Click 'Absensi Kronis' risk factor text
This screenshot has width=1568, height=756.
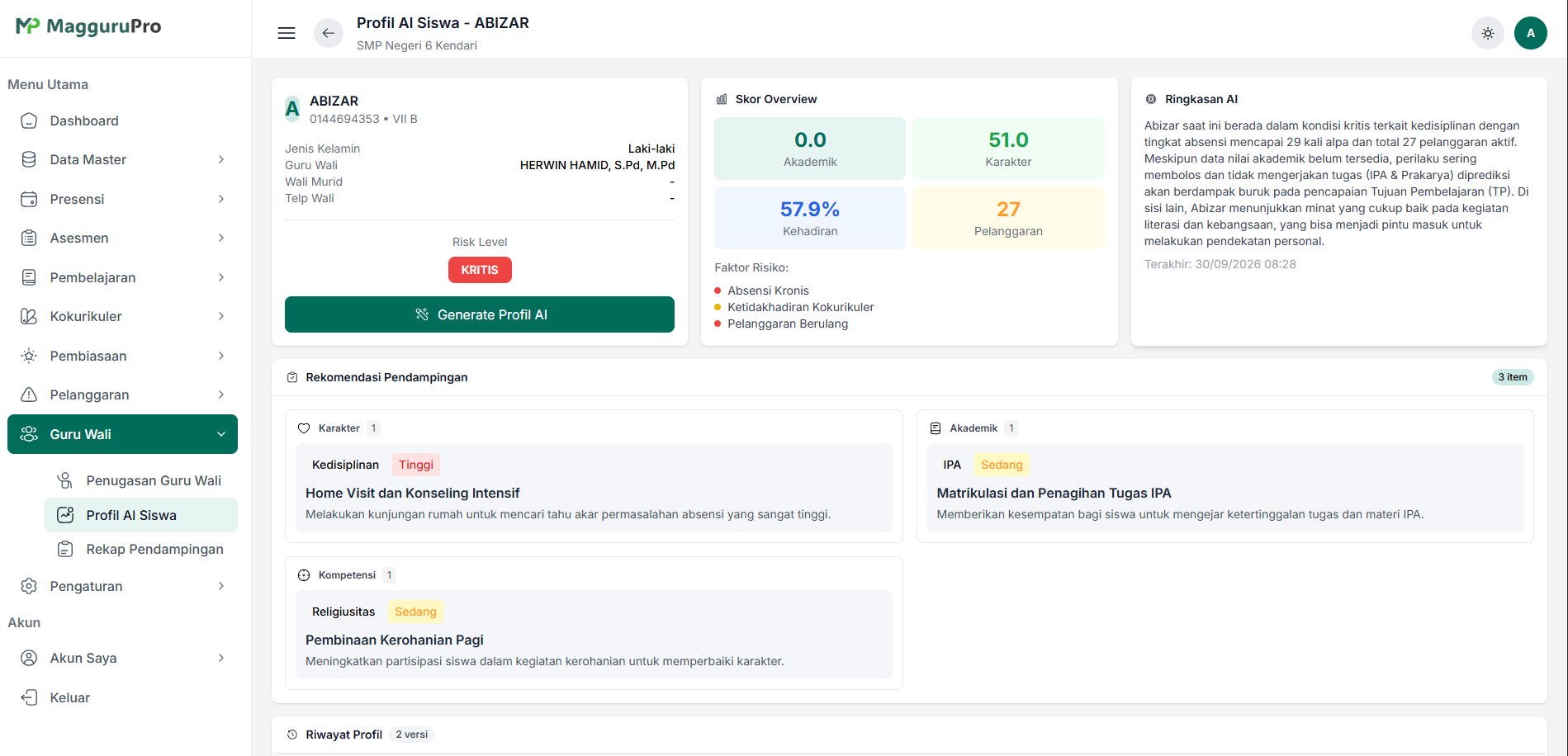(768, 291)
